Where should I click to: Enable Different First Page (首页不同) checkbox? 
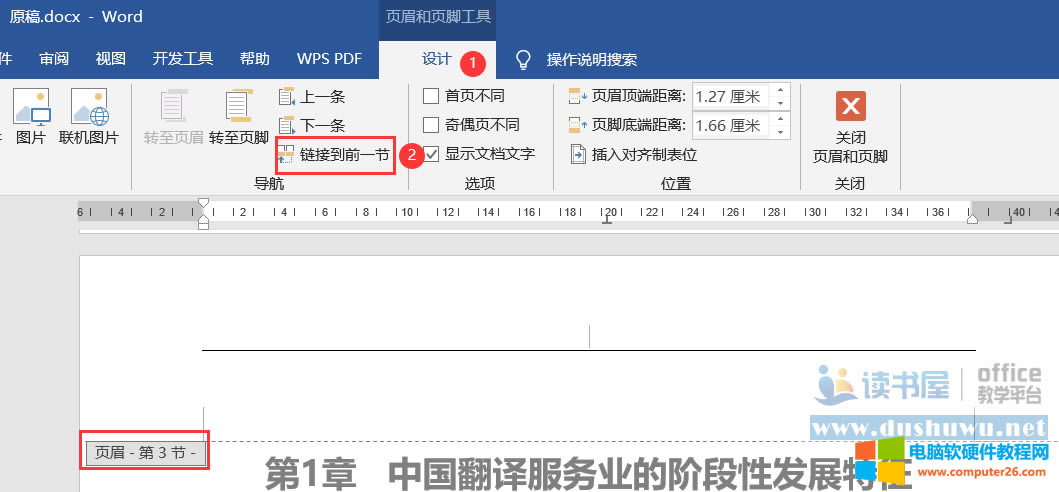coord(432,96)
